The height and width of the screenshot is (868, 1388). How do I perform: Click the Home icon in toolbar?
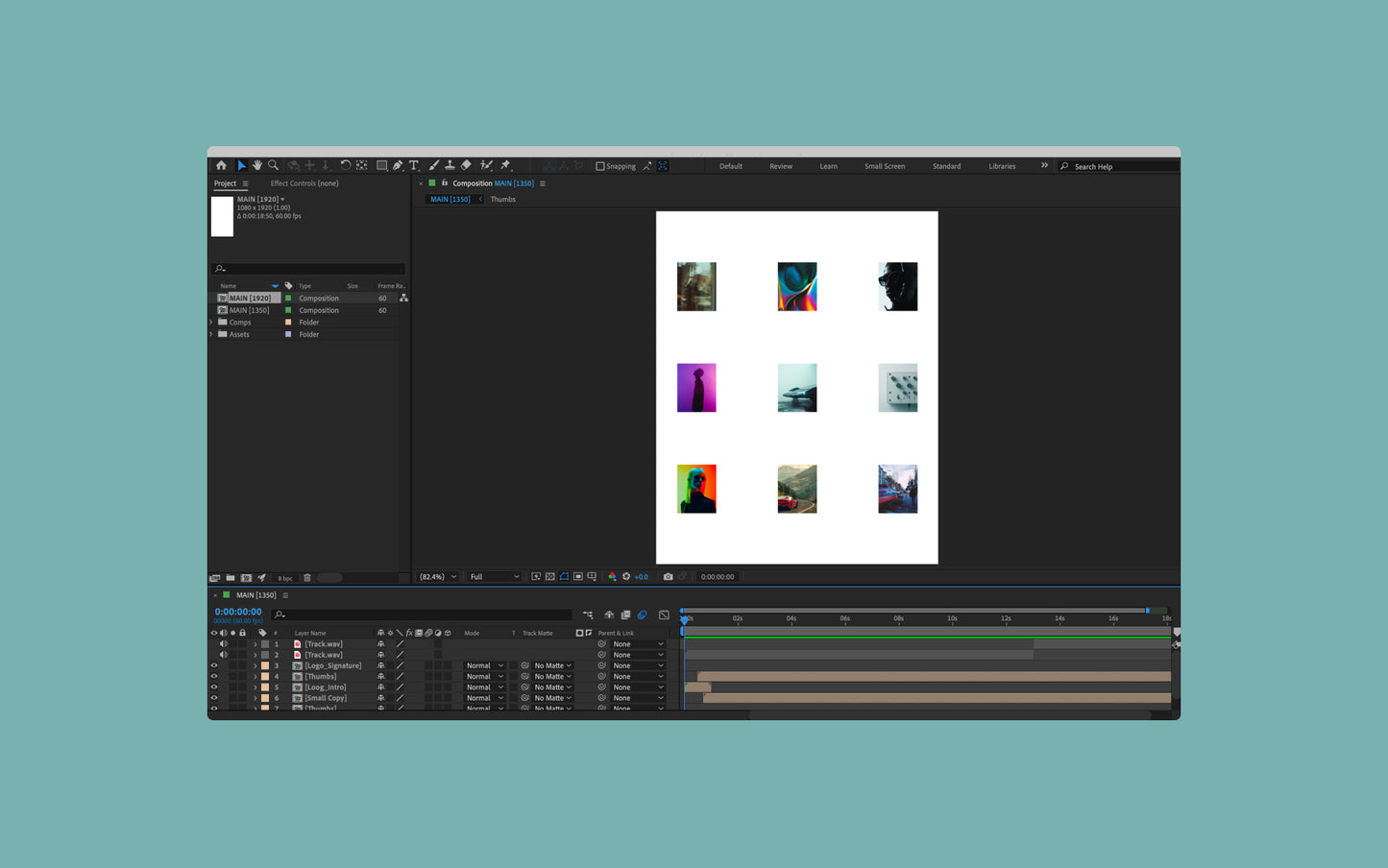tap(222, 166)
